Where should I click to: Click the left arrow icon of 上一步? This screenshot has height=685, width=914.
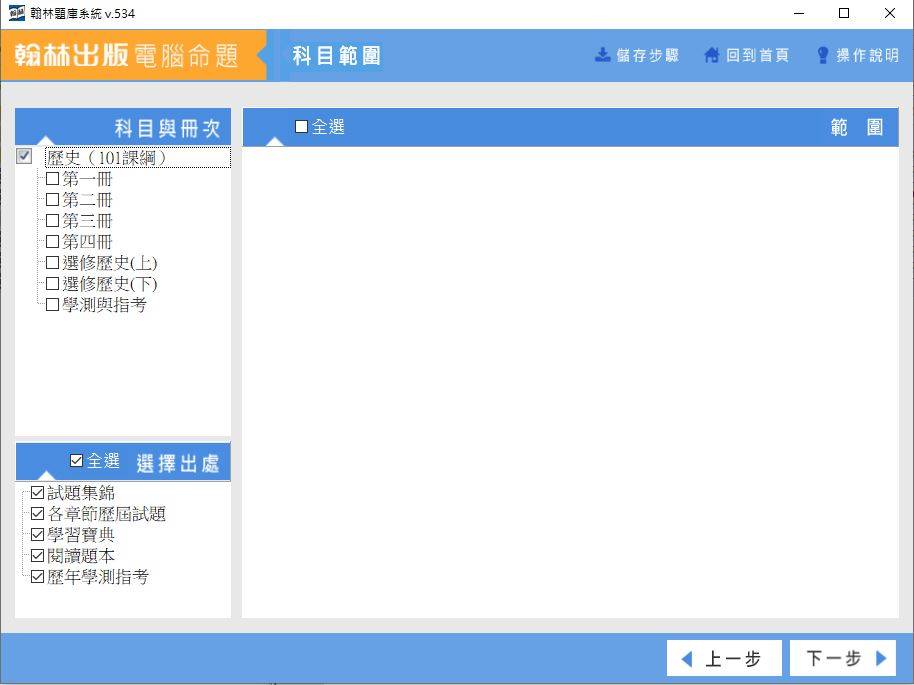click(x=687, y=659)
